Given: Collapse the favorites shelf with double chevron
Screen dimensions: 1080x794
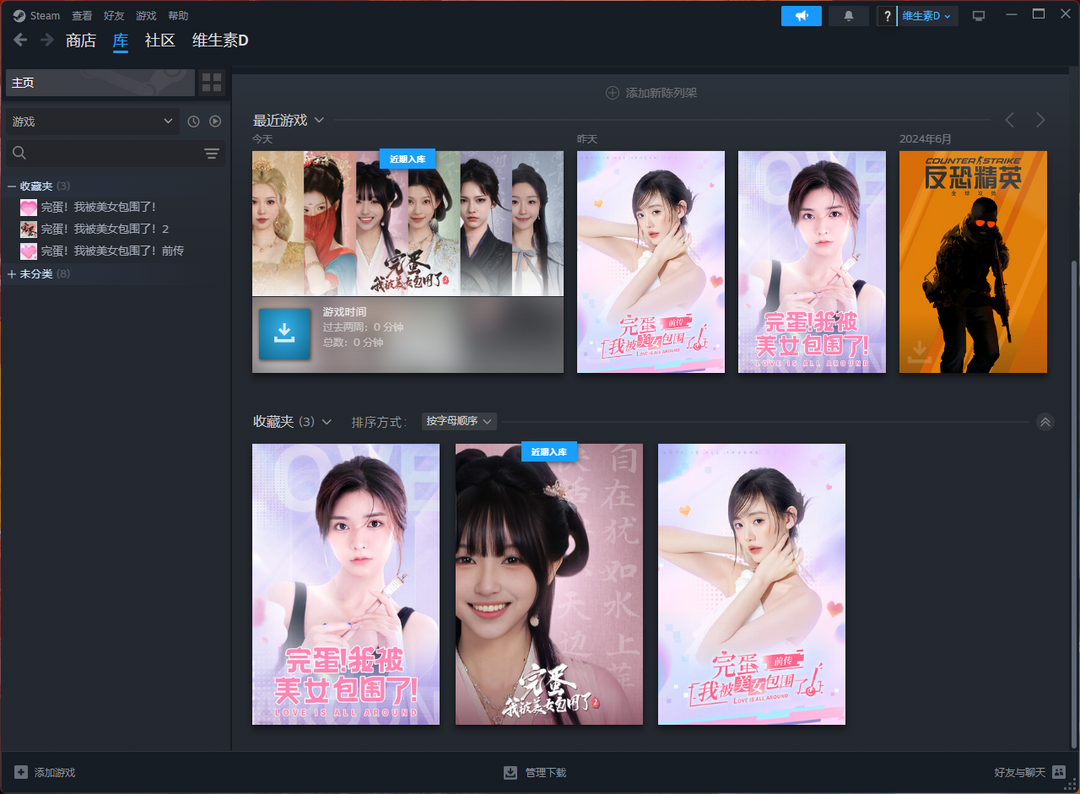Looking at the screenshot, I should [x=1045, y=422].
